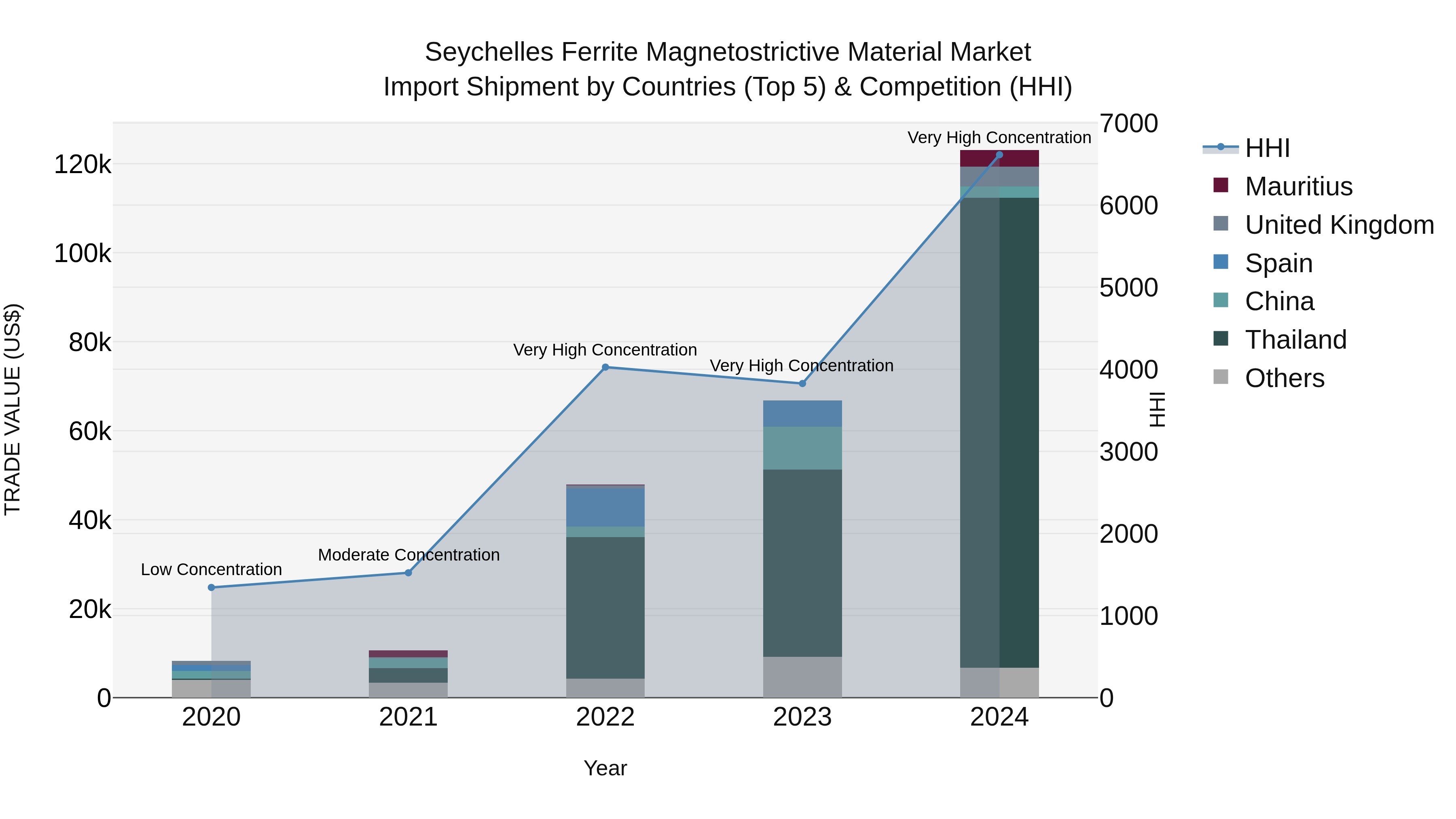
Task: Select the Spain segment of 2022 bar
Action: click(x=605, y=507)
